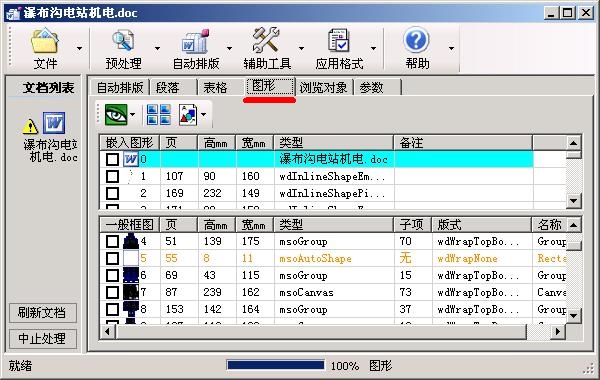The width and height of the screenshot is (600, 380).
Task: Sort by 一般框图 column header
Action: 129,224
